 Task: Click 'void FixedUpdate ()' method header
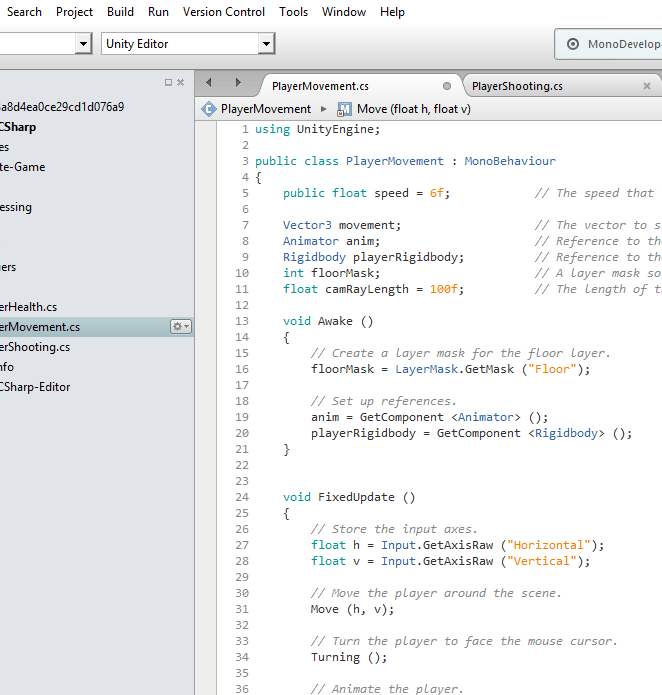tap(349, 497)
